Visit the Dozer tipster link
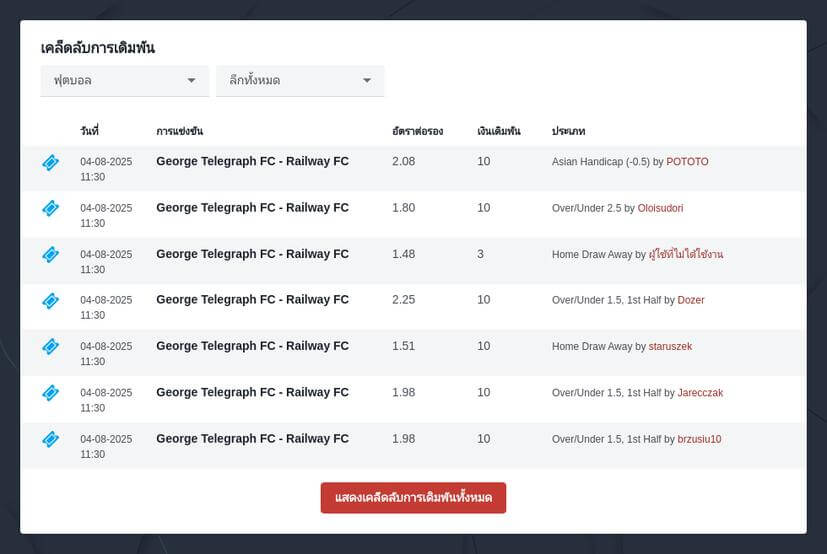The width and height of the screenshot is (827, 554). [x=691, y=300]
